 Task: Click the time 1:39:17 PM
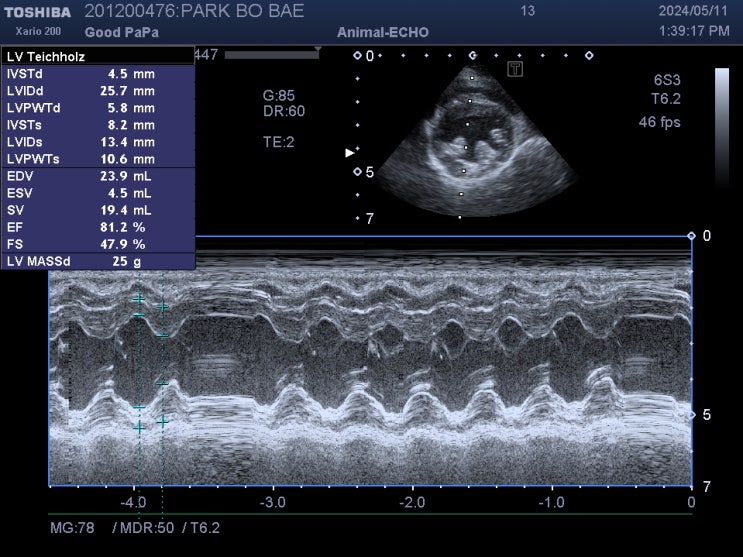click(694, 31)
